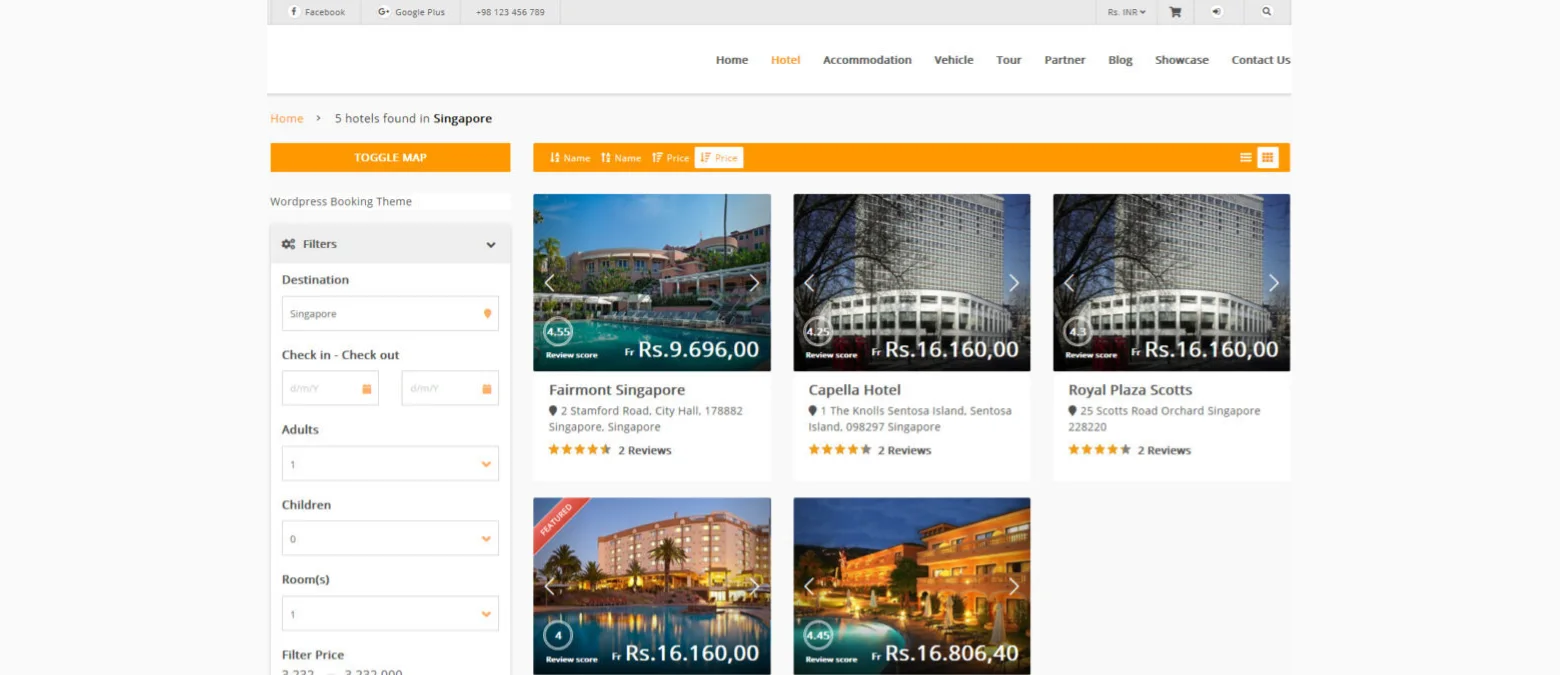1560x675 pixels.
Task: Switch to grid view layout
Action: tap(1268, 157)
